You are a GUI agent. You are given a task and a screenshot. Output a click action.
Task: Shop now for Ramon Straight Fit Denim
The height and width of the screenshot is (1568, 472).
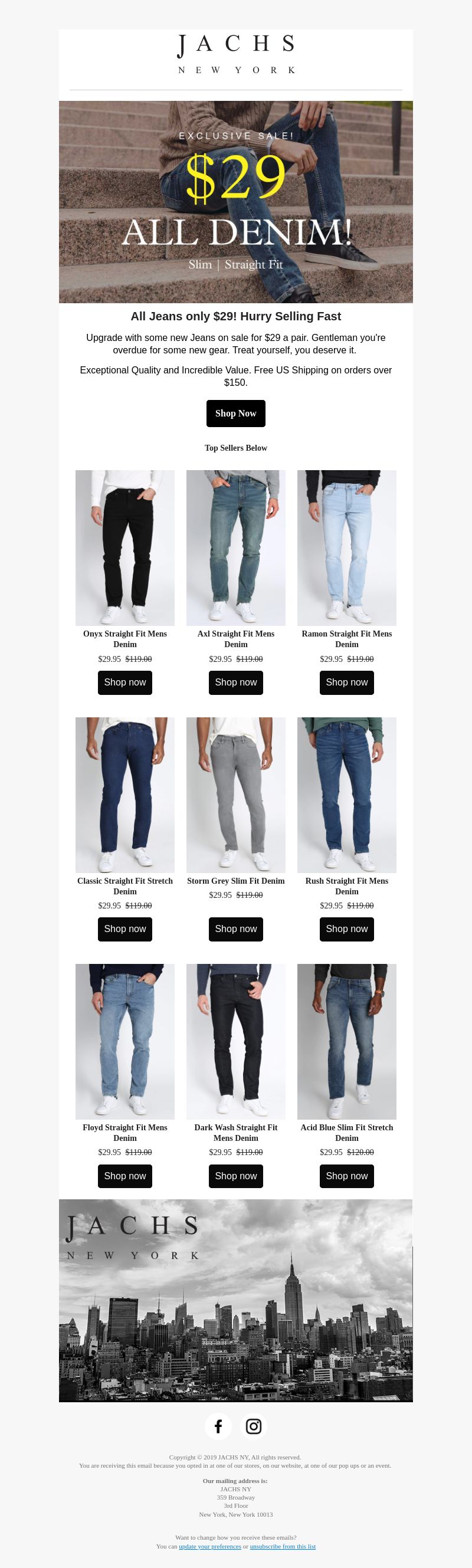click(346, 683)
